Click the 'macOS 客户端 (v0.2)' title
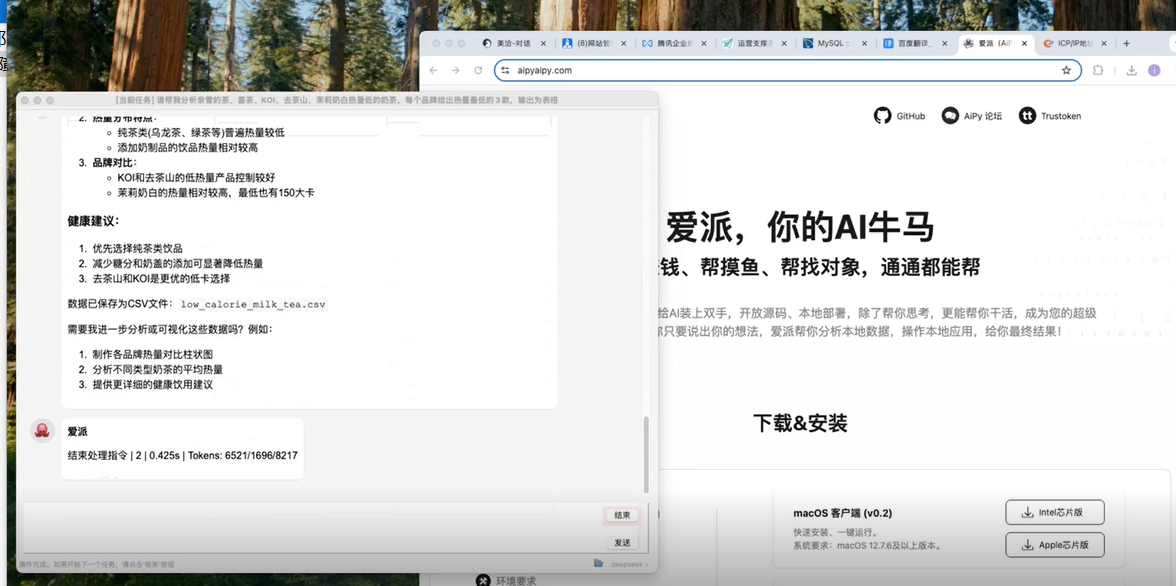1176x586 pixels. coord(843,514)
